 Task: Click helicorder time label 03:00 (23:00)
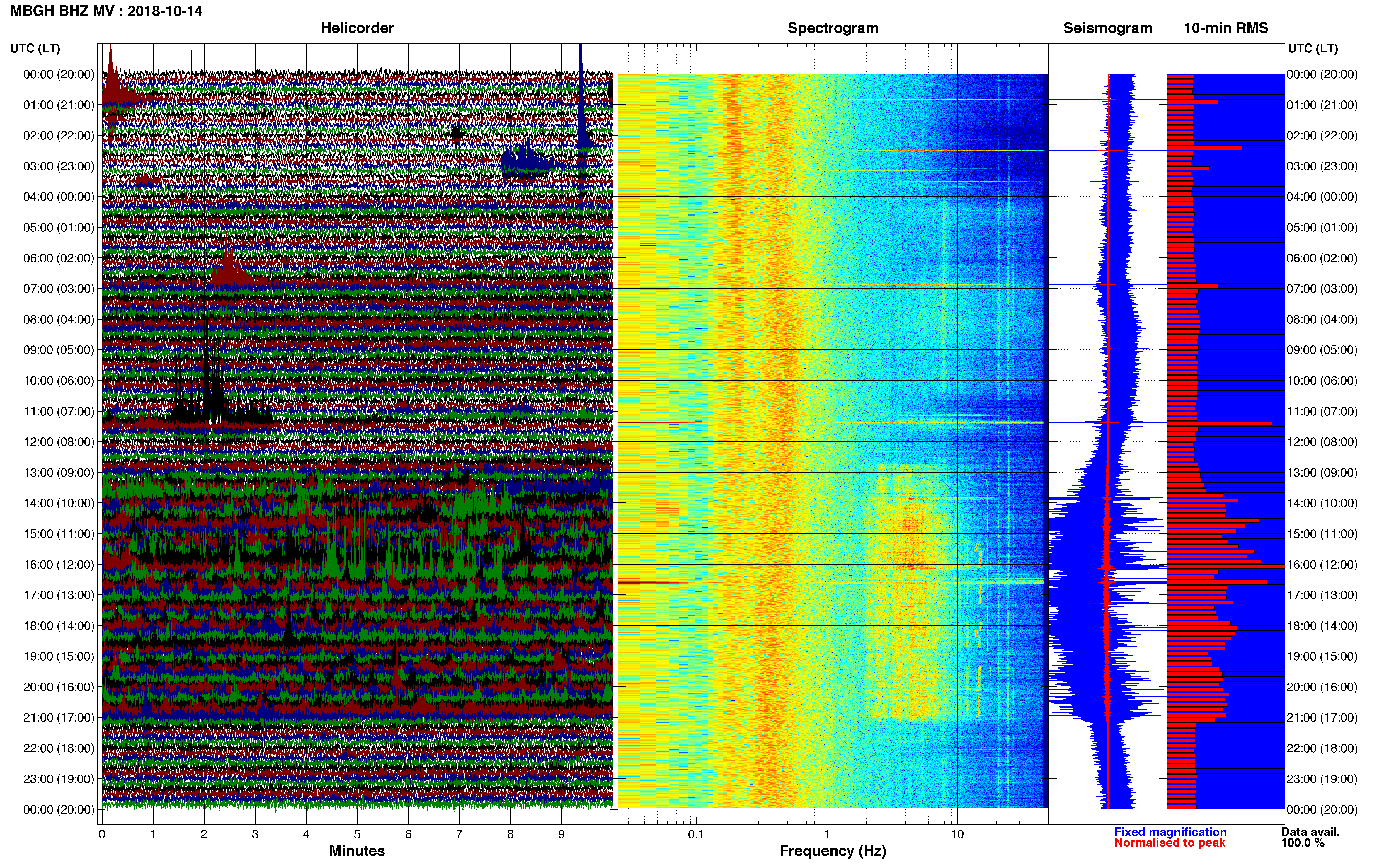[x=59, y=166]
